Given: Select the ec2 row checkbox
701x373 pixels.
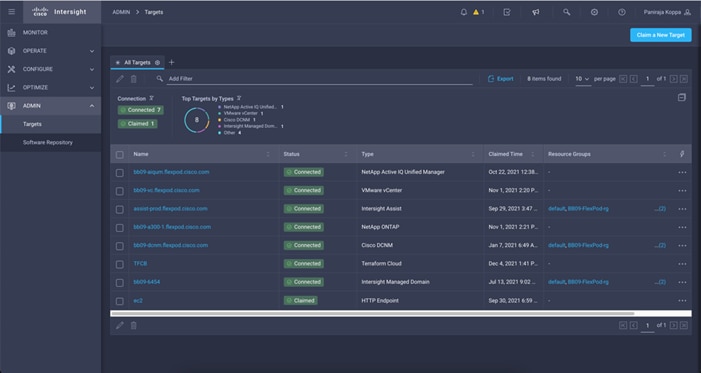Looking at the screenshot, I should pyautogui.click(x=119, y=301).
